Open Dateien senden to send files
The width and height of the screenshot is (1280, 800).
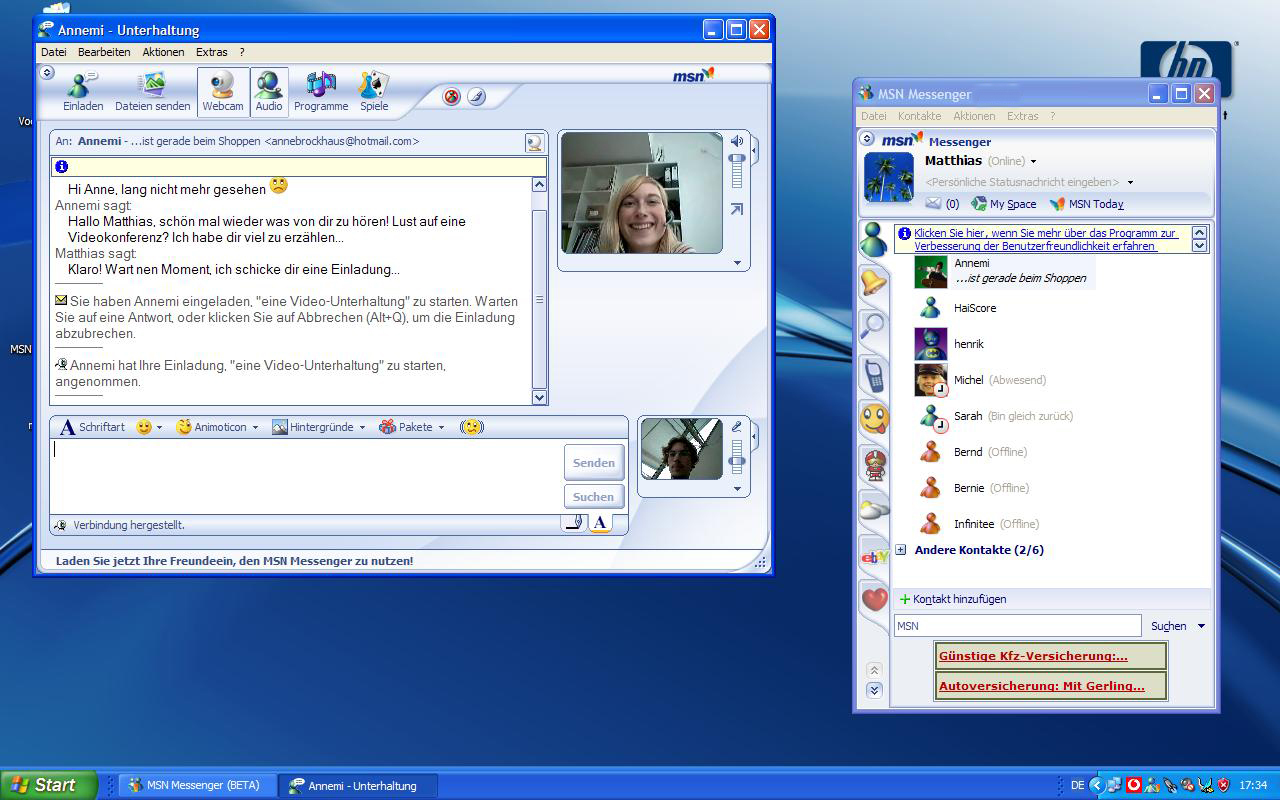point(152,92)
